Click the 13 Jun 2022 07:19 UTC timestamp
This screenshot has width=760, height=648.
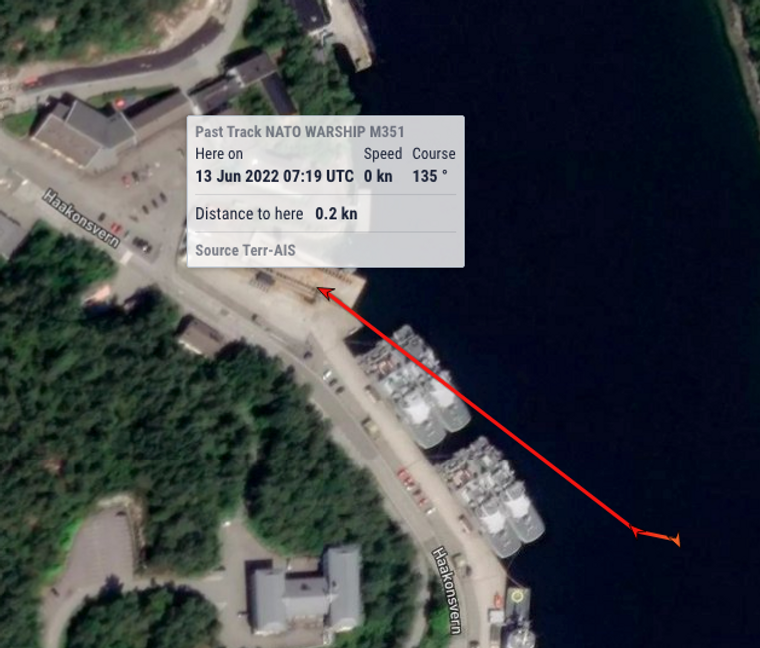[274, 176]
